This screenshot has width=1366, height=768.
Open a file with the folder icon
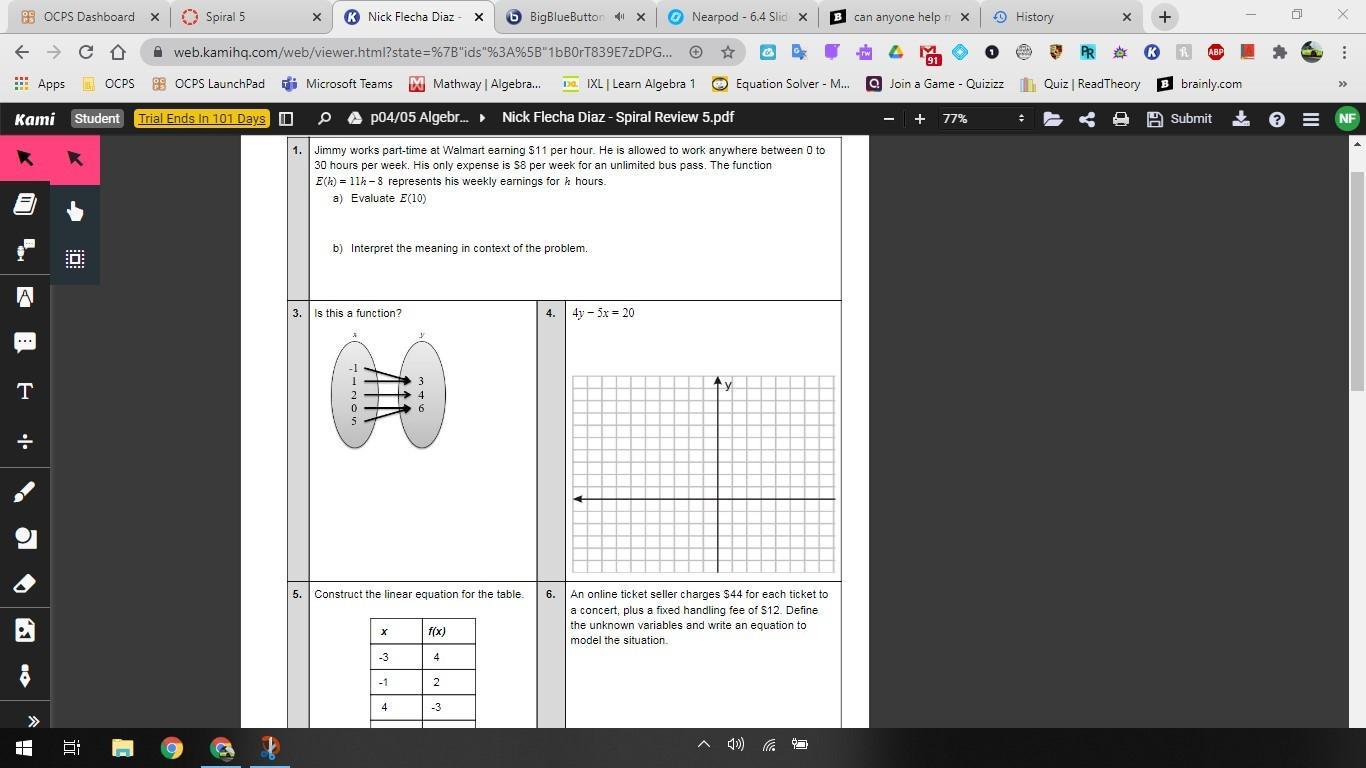tap(1053, 118)
